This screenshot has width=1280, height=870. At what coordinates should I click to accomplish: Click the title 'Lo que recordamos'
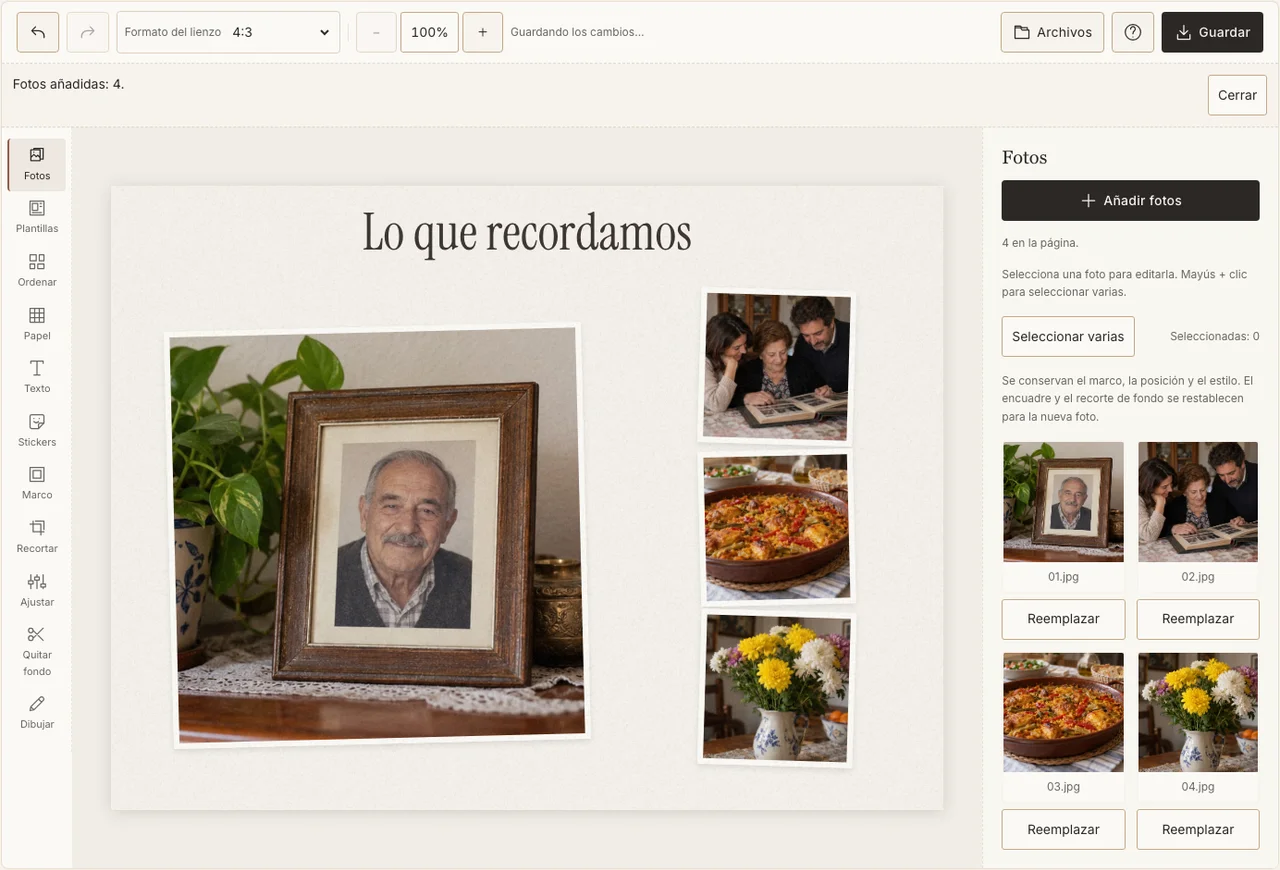(x=527, y=233)
